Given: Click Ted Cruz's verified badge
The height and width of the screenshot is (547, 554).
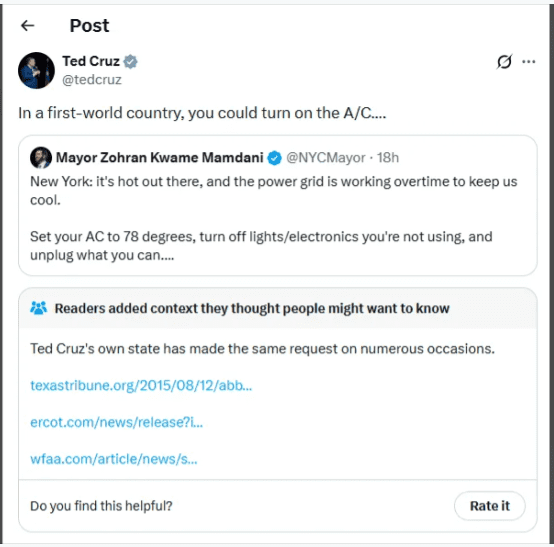Looking at the screenshot, I should pyautogui.click(x=130, y=62).
